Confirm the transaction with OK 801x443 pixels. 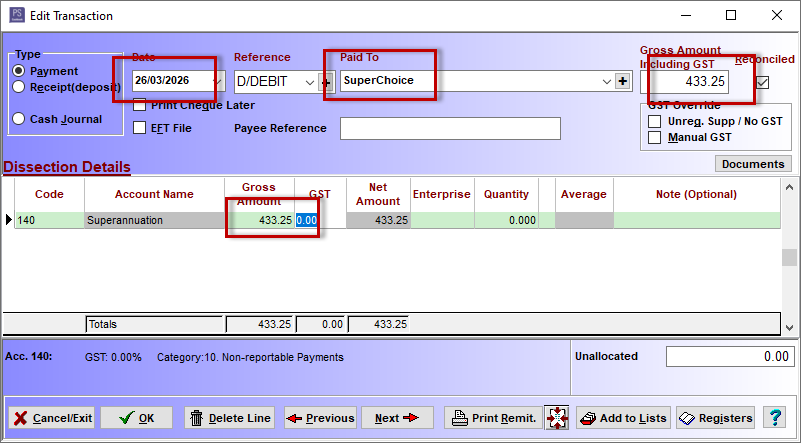[x=136, y=418]
